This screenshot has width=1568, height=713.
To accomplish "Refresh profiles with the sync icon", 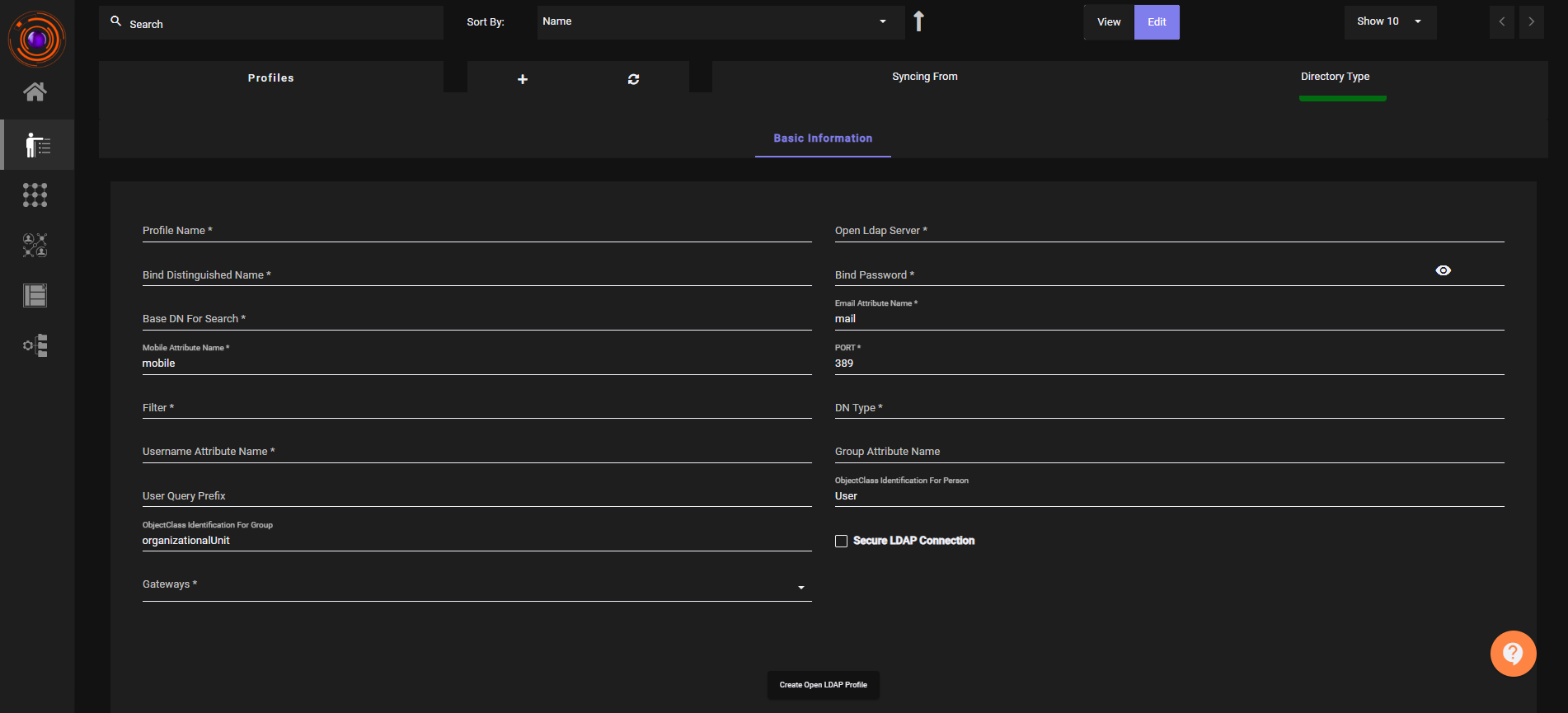I will pyautogui.click(x=633, y=79).
